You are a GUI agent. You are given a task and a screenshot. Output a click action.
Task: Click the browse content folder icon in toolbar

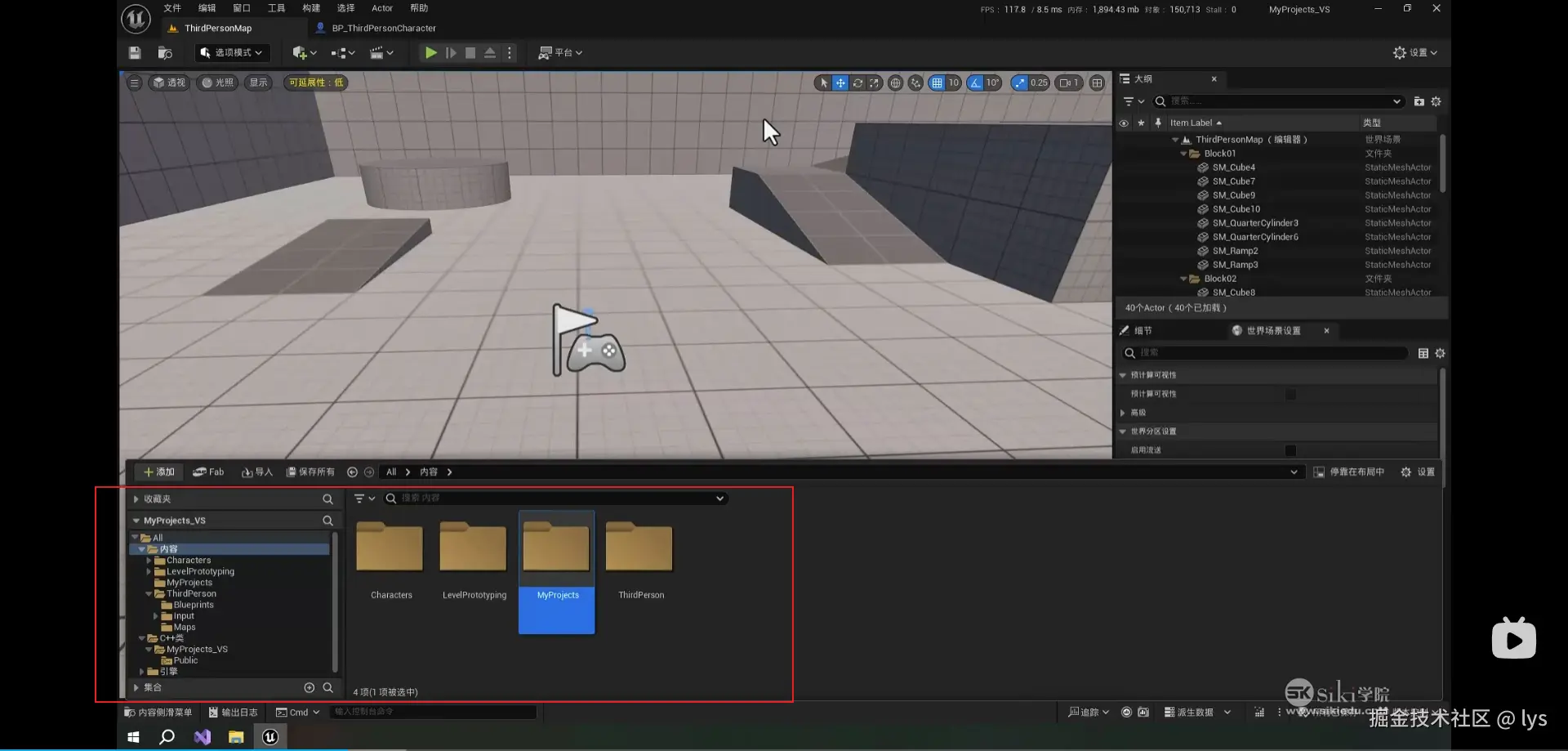click(165, 52)
